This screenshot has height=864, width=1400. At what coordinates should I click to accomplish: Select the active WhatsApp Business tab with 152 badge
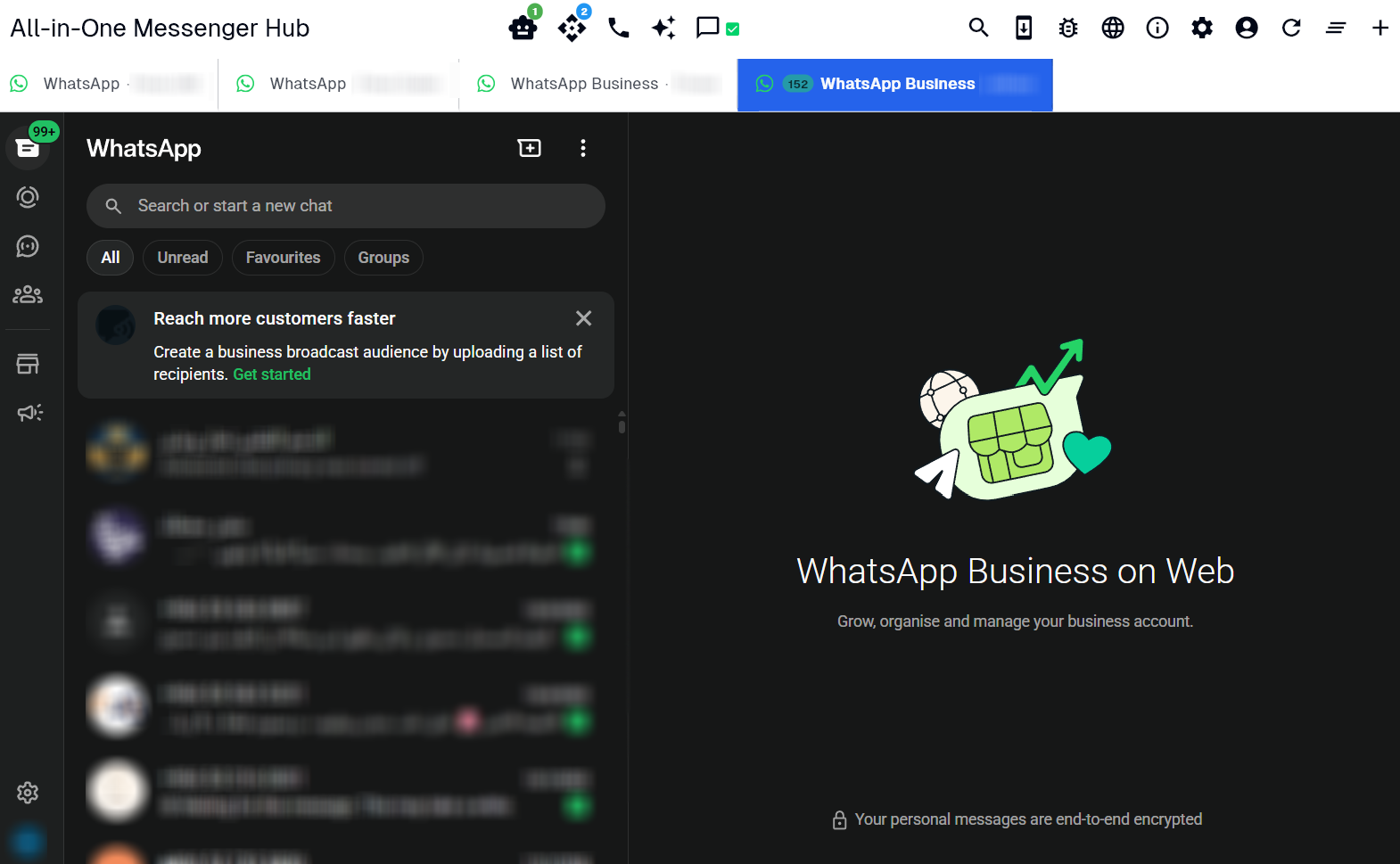point(894,84)
